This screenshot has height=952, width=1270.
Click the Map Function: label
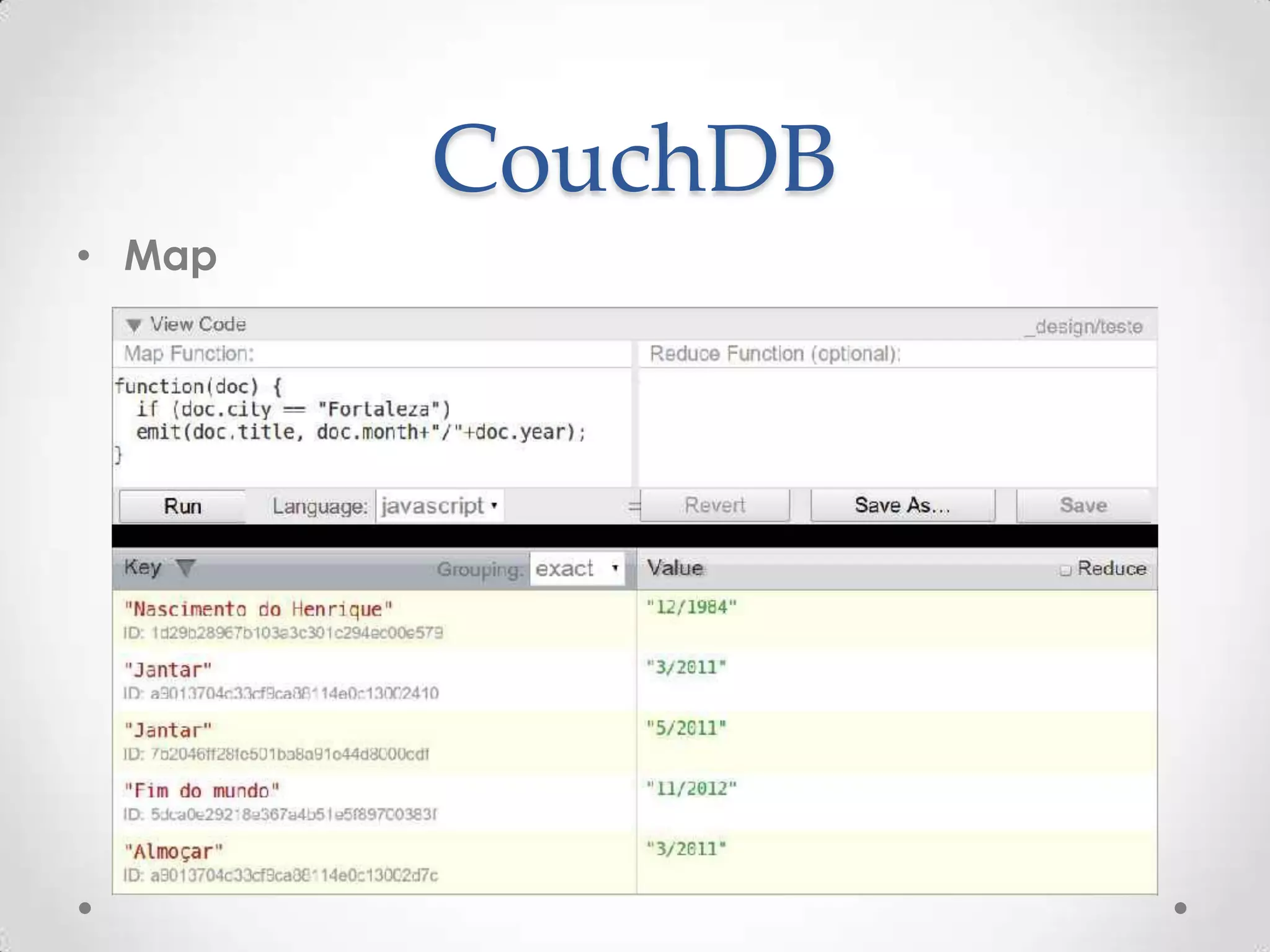189,354
